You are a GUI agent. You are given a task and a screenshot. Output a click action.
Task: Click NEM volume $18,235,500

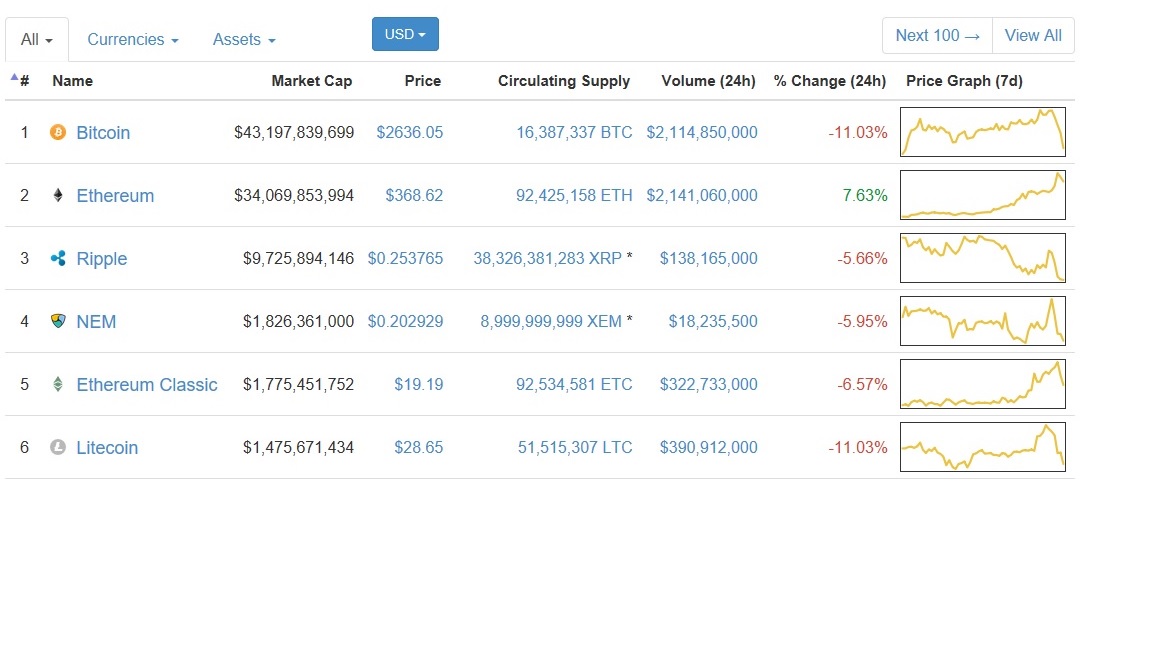(x=713, y=322)
